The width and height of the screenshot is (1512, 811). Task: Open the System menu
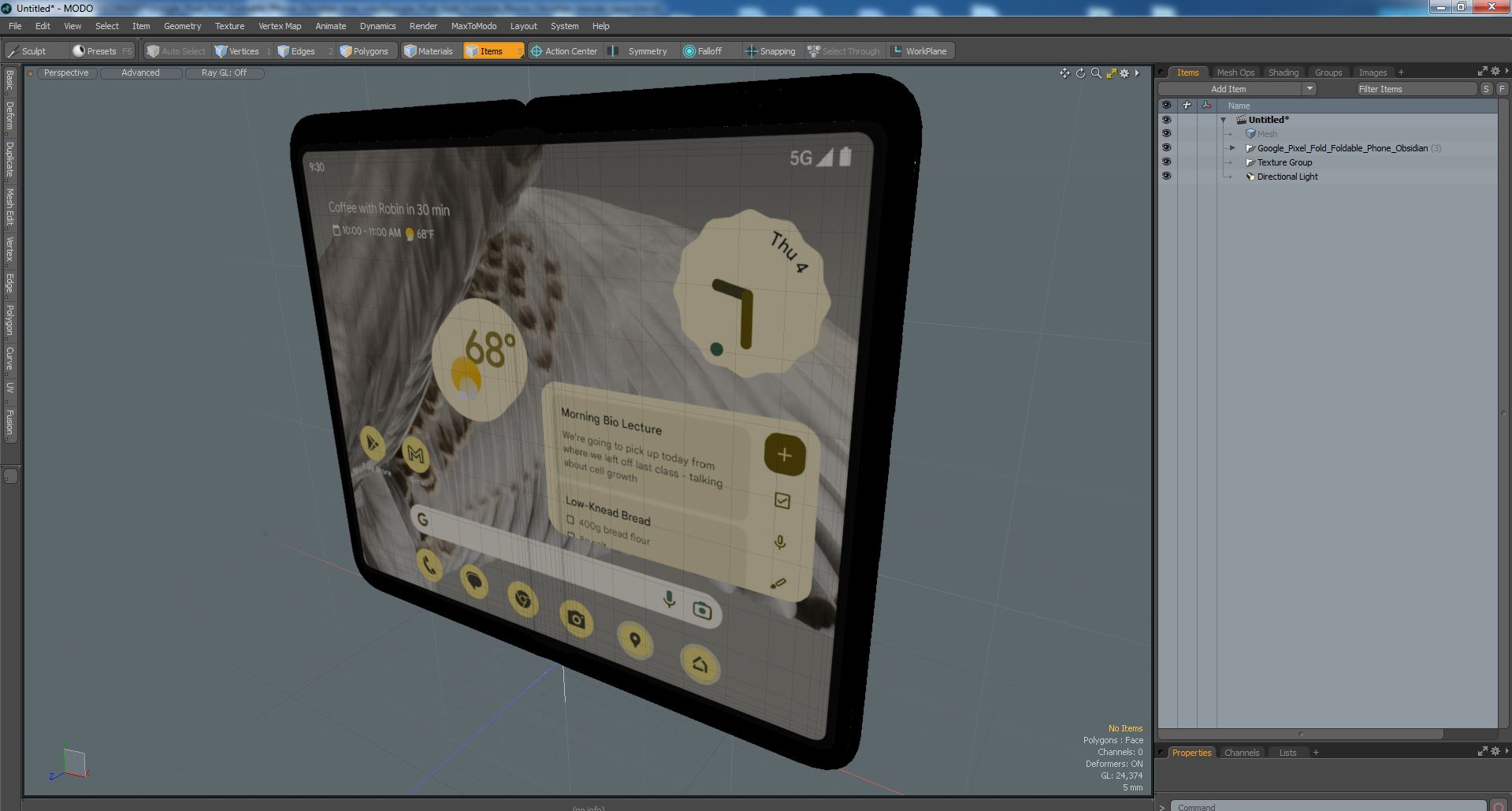coord(564,26)
